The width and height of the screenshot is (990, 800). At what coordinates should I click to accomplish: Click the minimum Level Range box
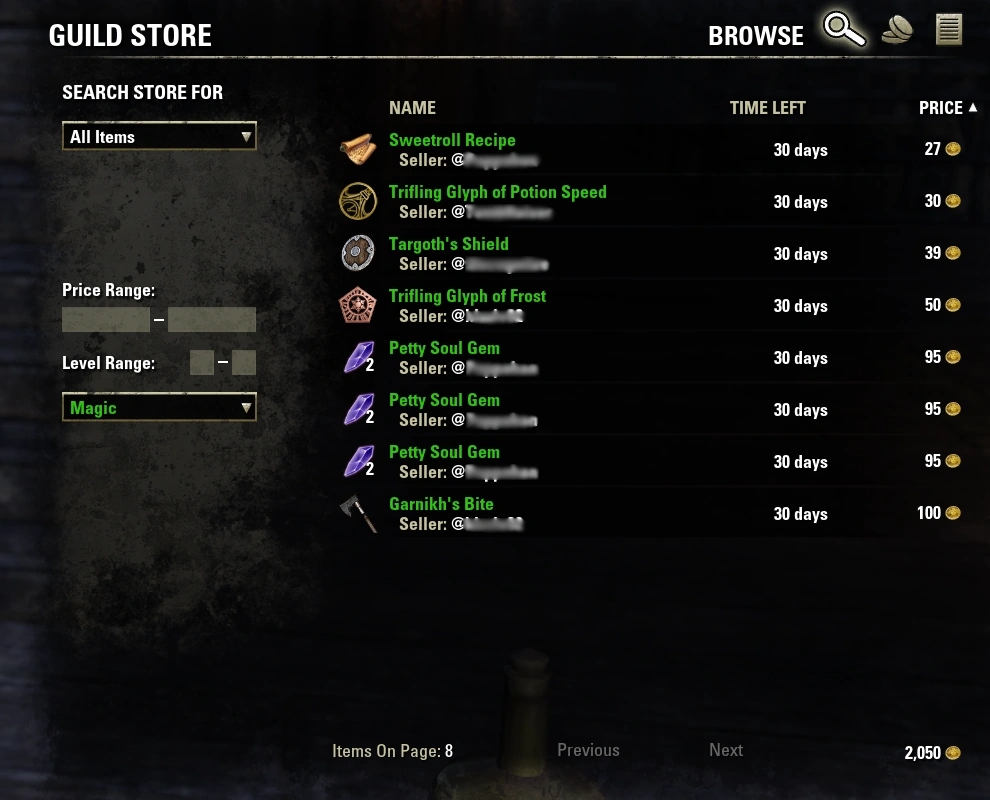click(202, 363)
